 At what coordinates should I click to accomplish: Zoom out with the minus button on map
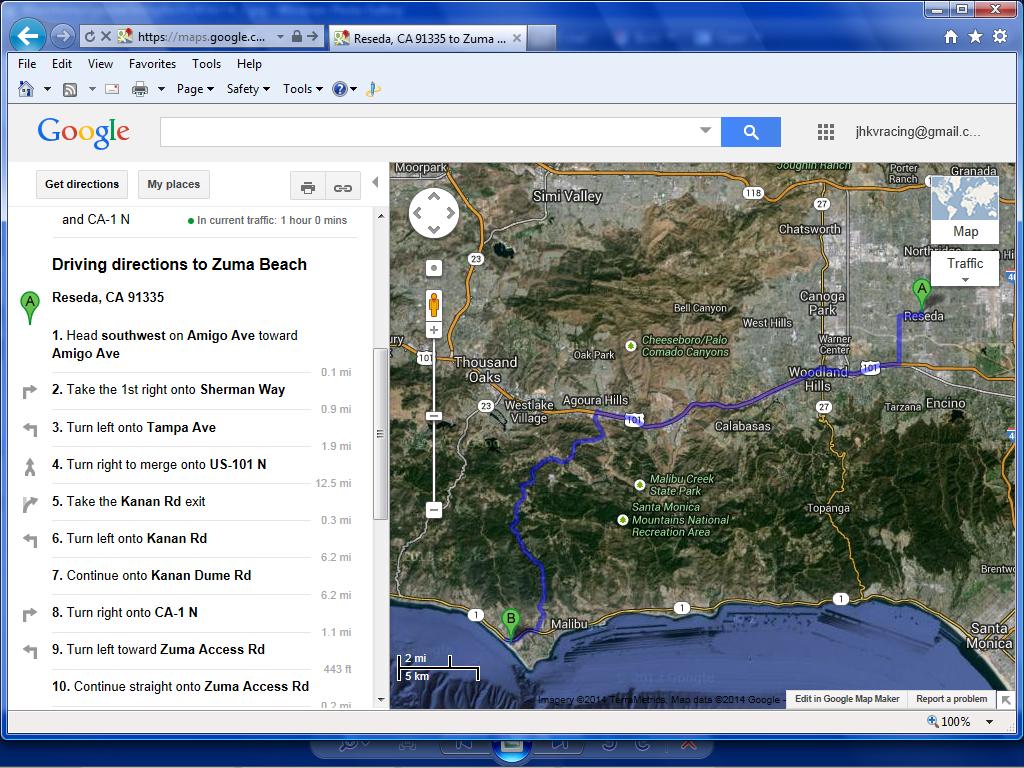434,509
